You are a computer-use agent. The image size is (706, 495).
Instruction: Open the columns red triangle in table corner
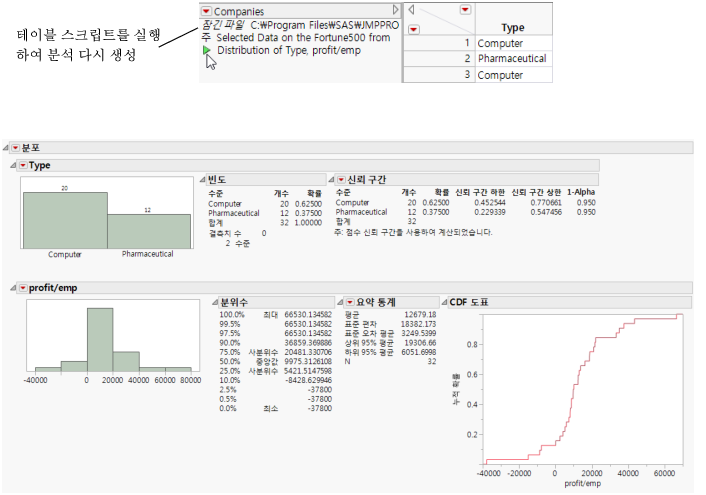(x=464, y=10)
